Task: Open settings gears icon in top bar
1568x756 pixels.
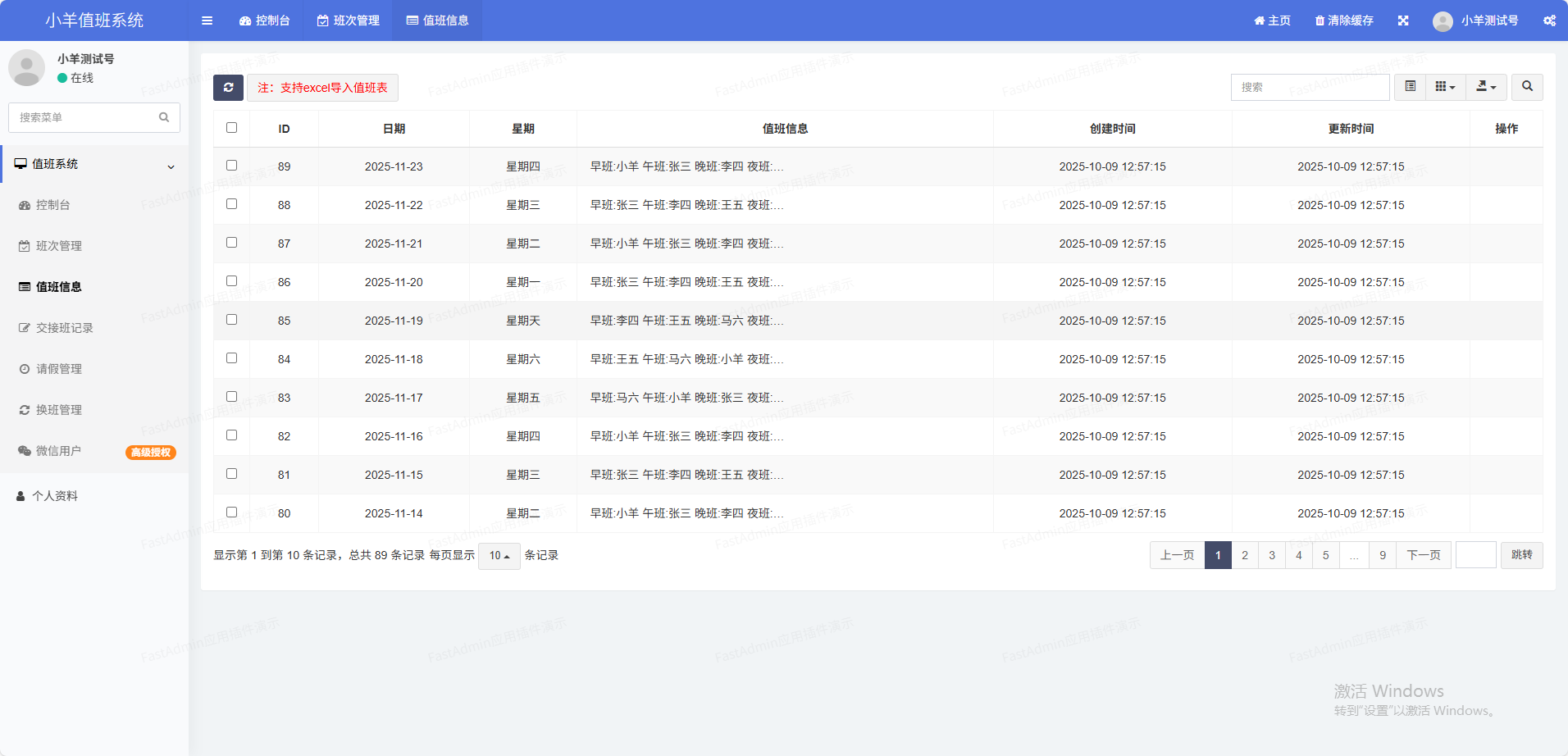Action: click(1549, 20)
